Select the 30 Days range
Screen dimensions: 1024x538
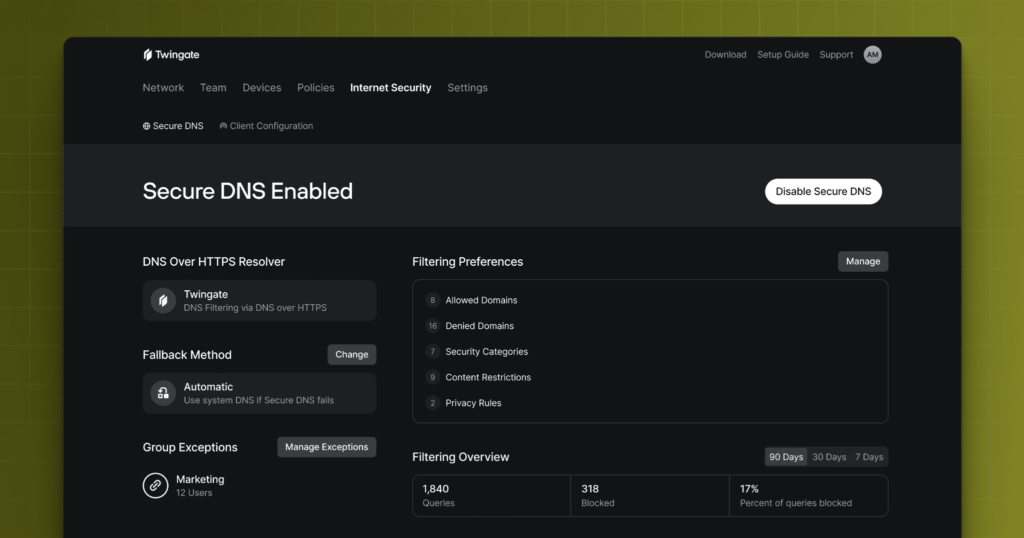click(x=829, y=457)
